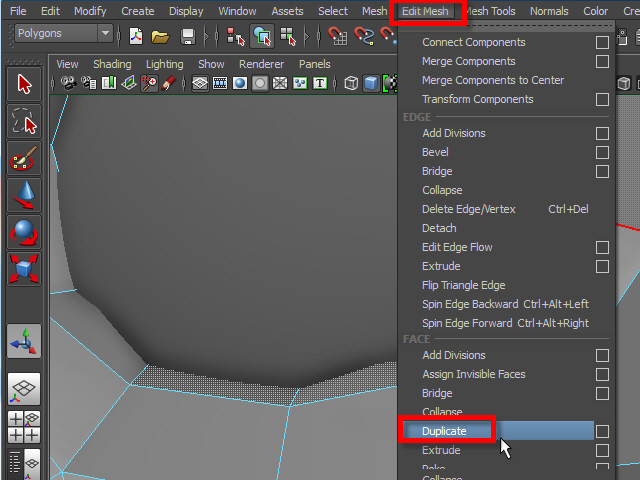The height and width of the screenshot is (480, 640).
Task: Toggle the 2D pan/zoom icon
Action: (x=149, y=83)
